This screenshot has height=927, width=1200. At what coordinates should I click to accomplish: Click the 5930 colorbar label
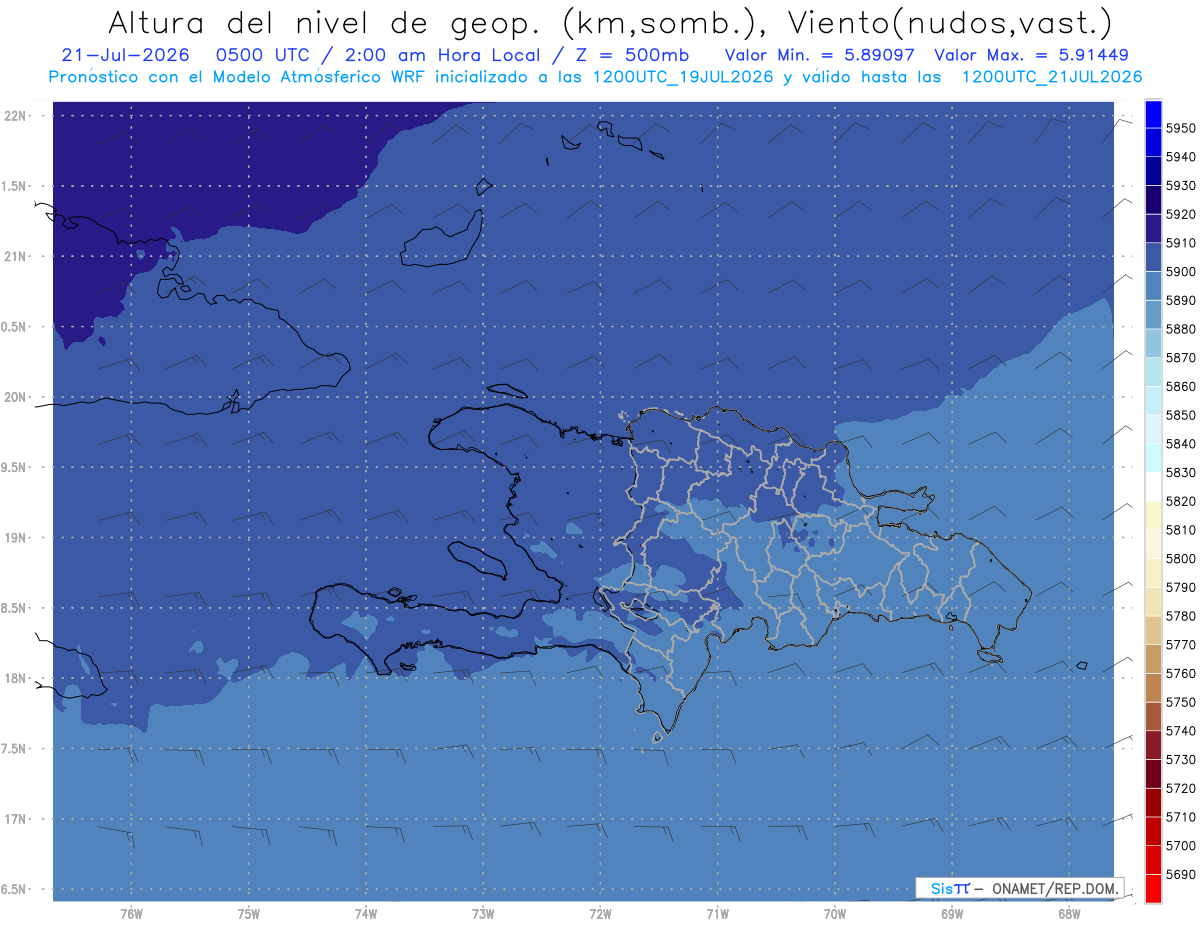click(1180, 186)
